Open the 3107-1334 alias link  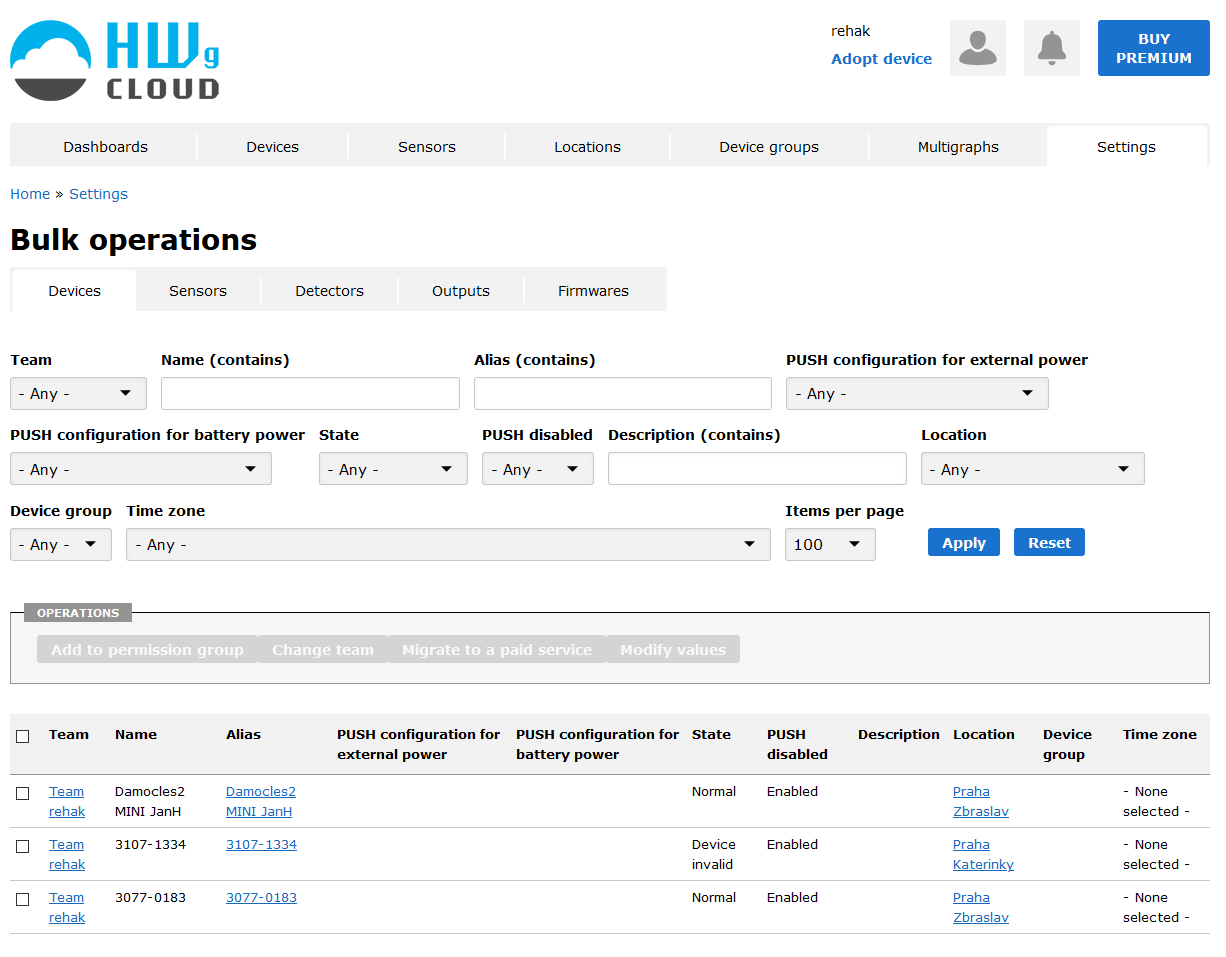[261, 845]
